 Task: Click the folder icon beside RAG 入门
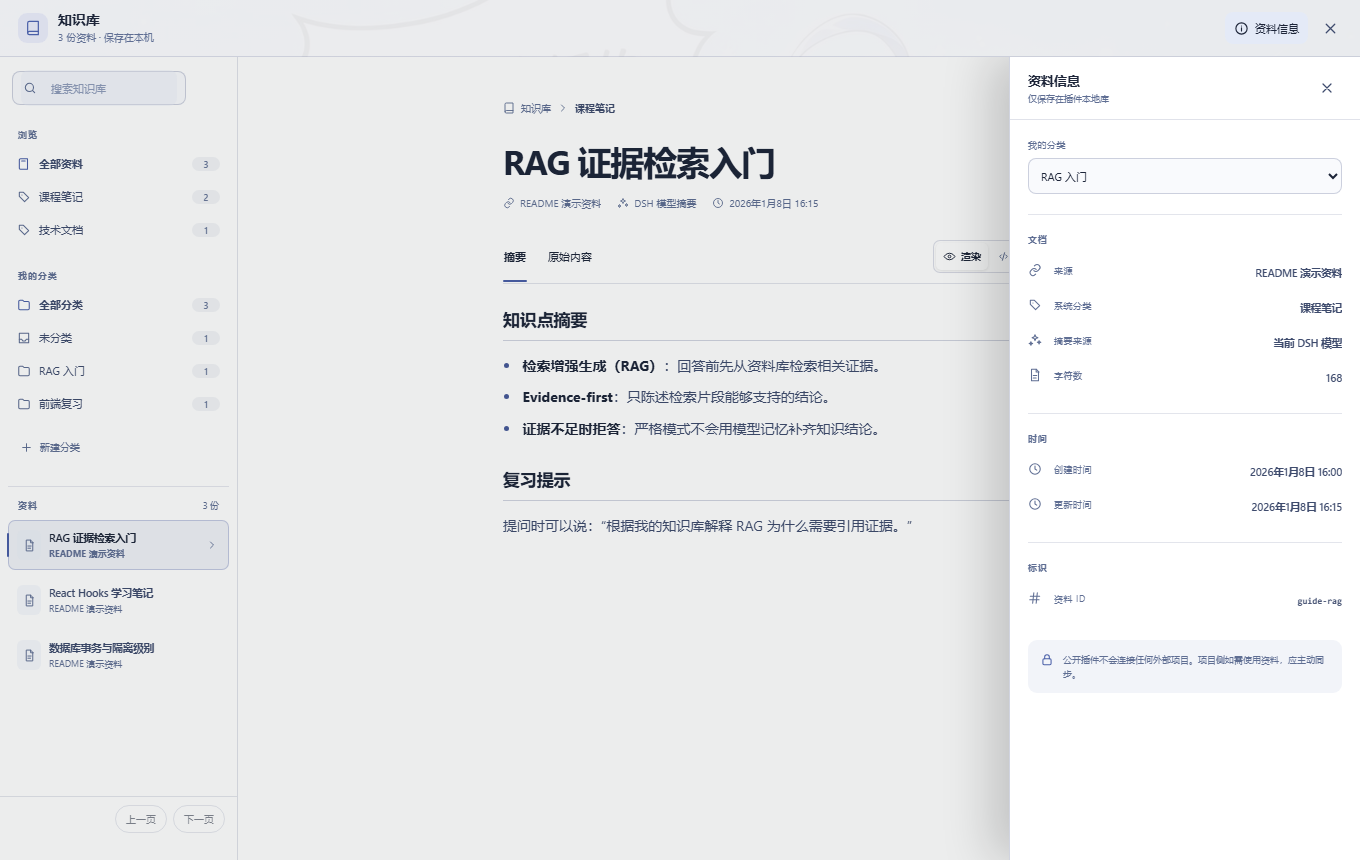24,371
